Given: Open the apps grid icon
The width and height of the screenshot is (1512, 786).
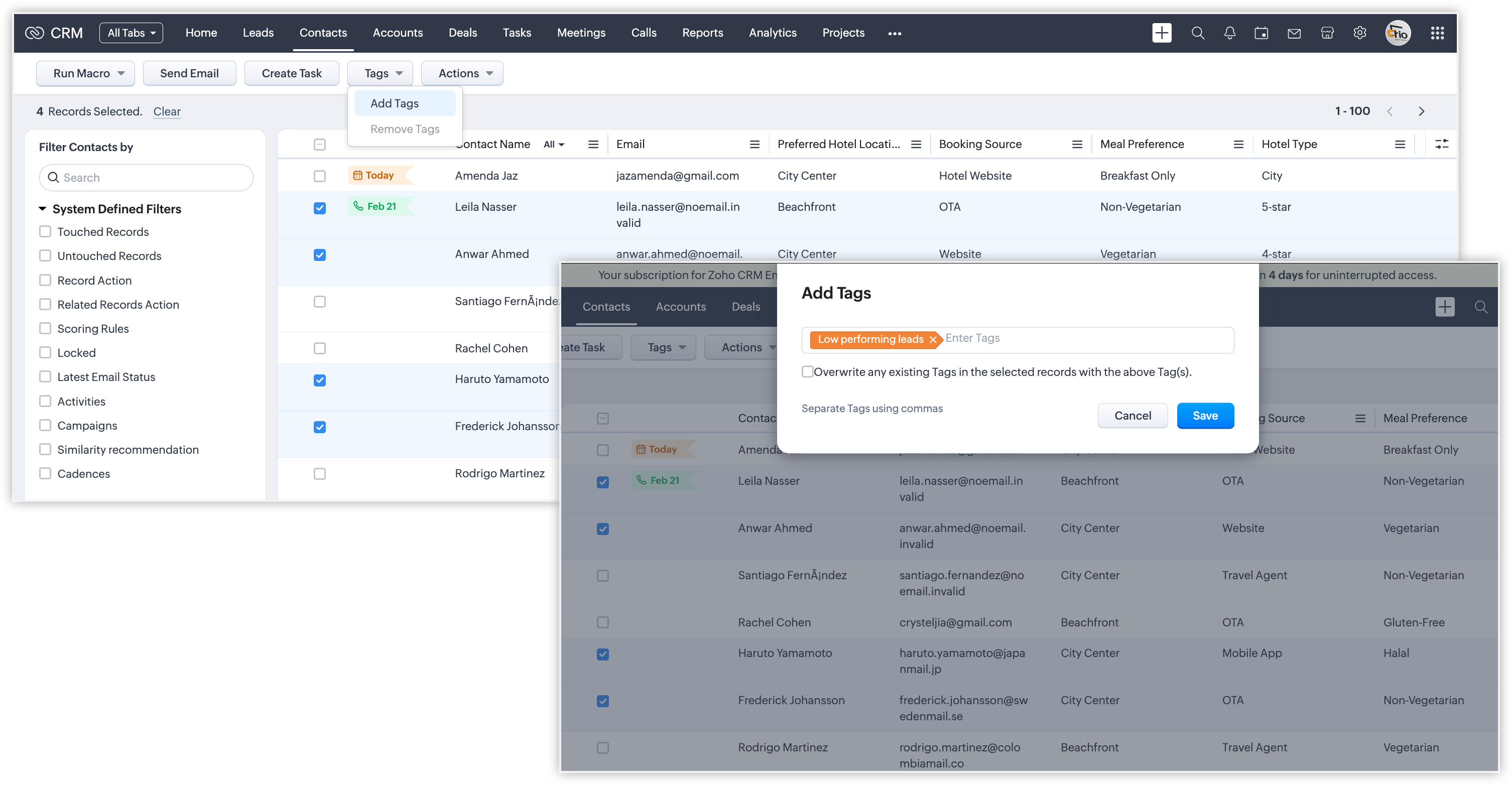Looking at the screenshot, I should click(1438, 33).
